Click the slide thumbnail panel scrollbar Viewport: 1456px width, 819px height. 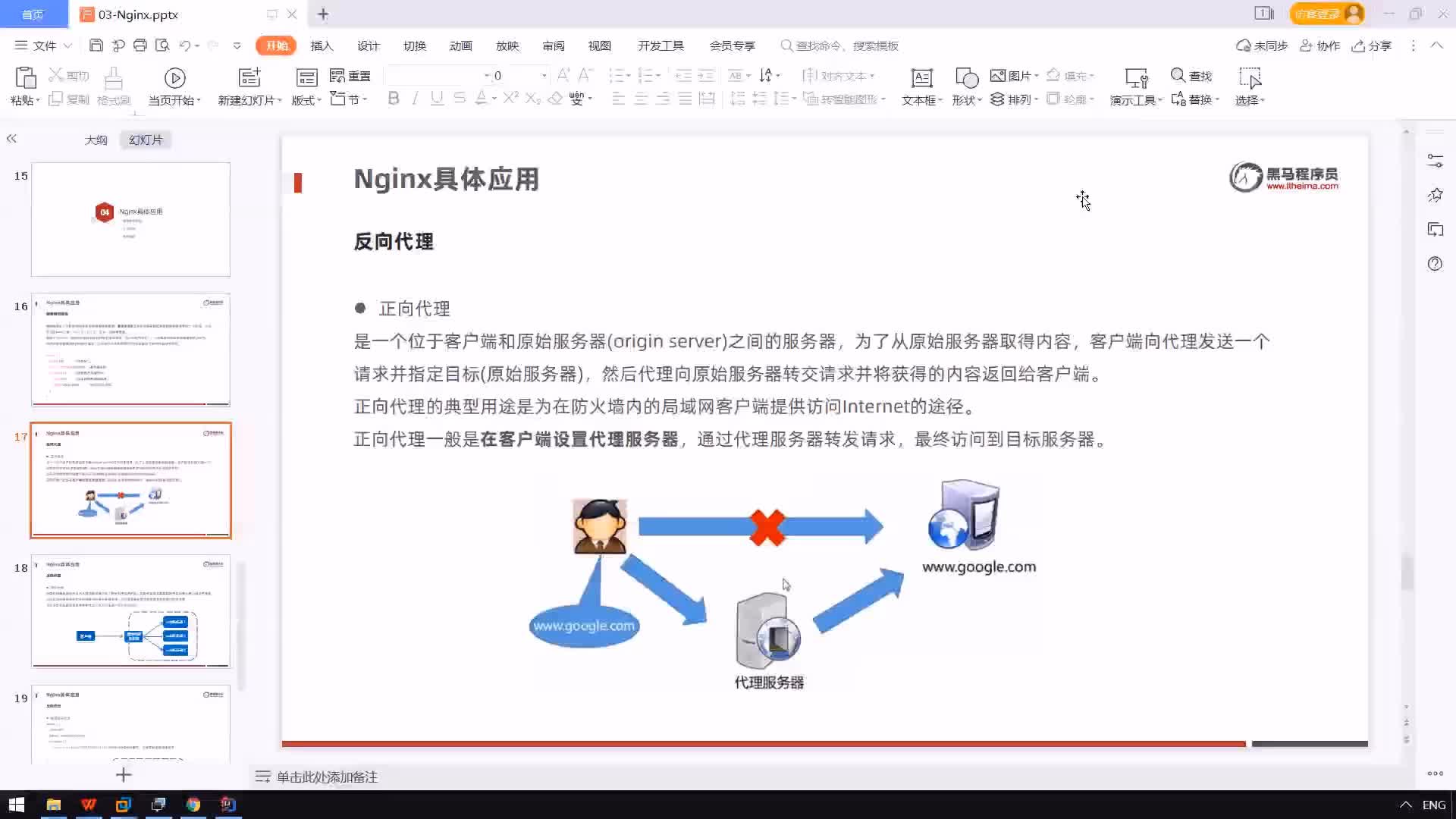click(x=241, y=626)
